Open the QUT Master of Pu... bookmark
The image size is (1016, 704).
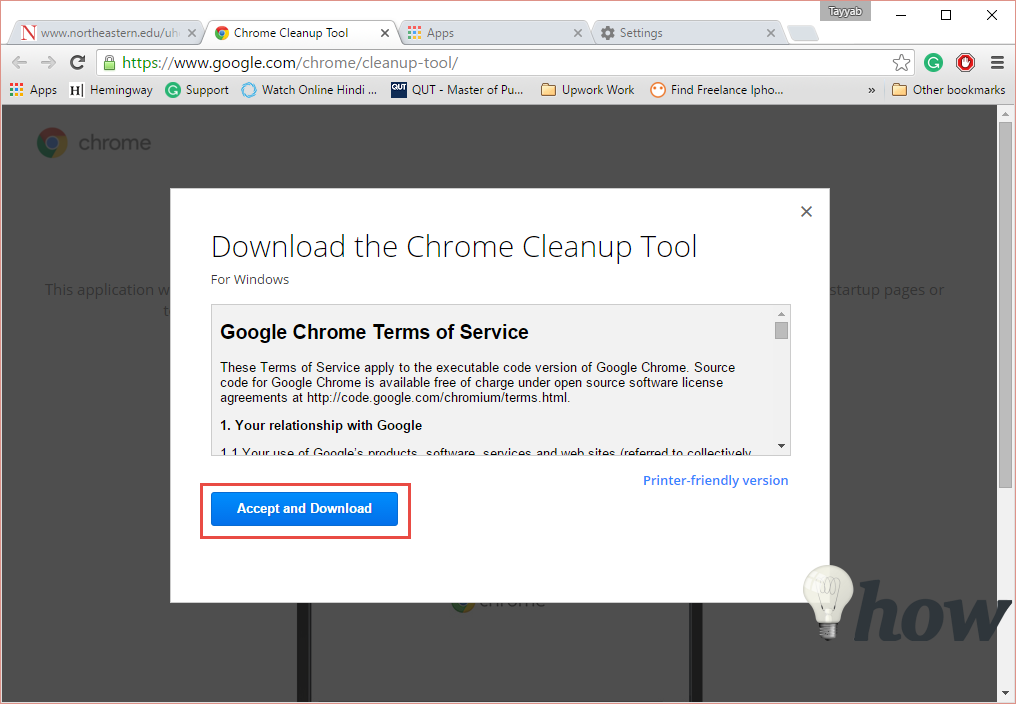[x=457, y=89]
